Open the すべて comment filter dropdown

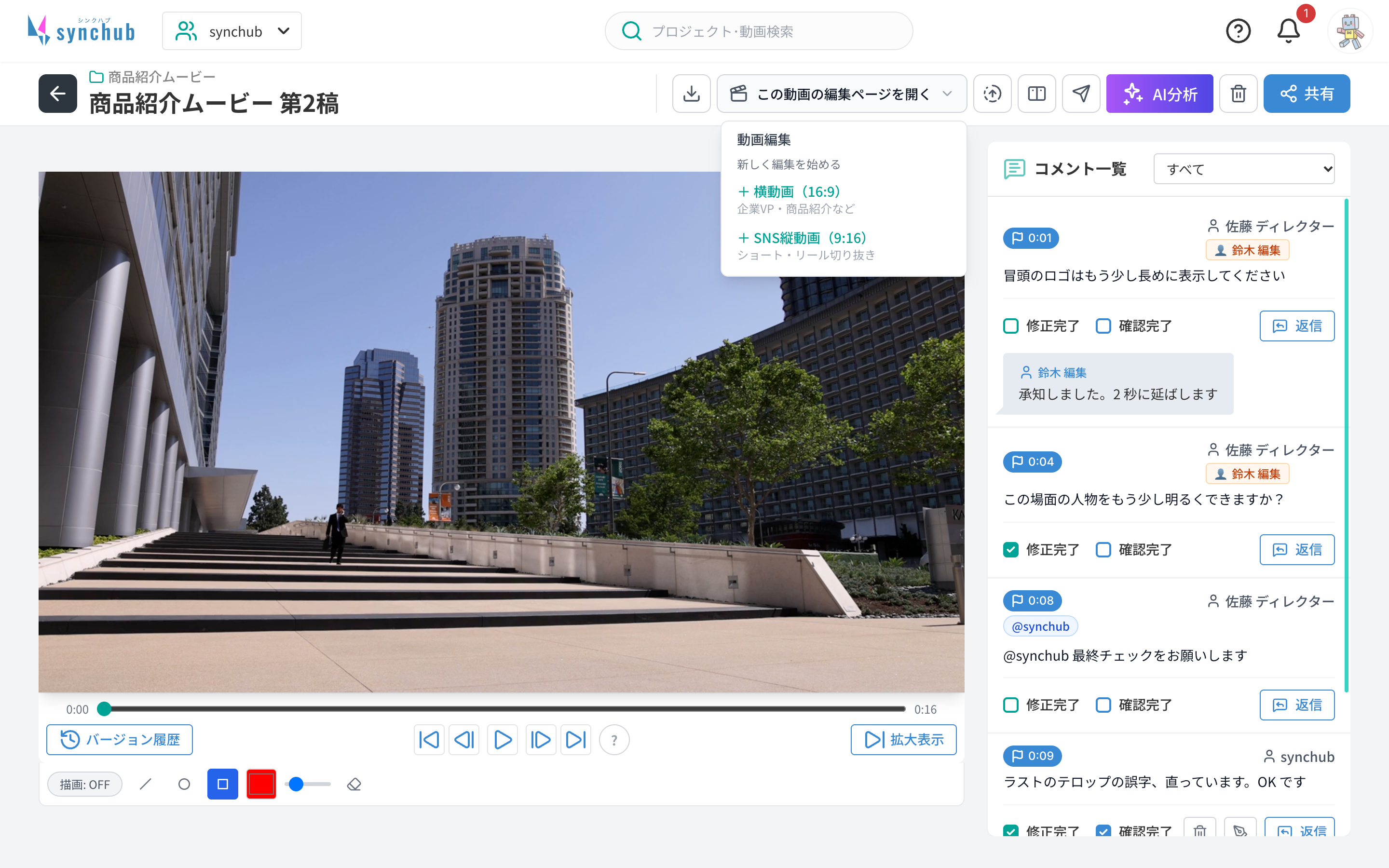(1244, 169)
